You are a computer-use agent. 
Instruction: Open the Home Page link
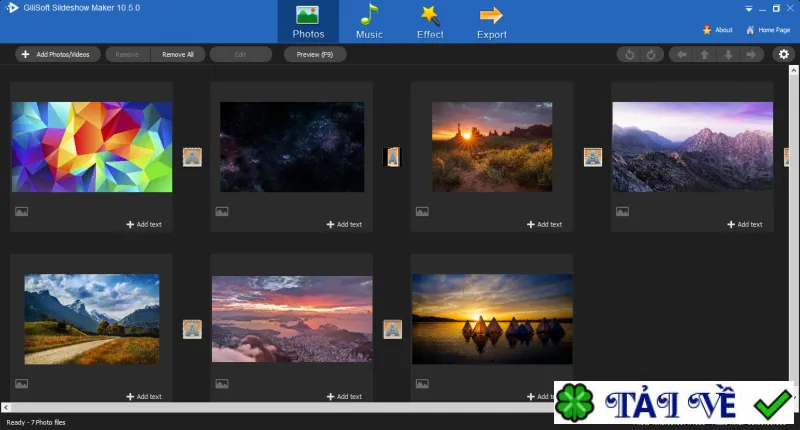coord(768,30)
